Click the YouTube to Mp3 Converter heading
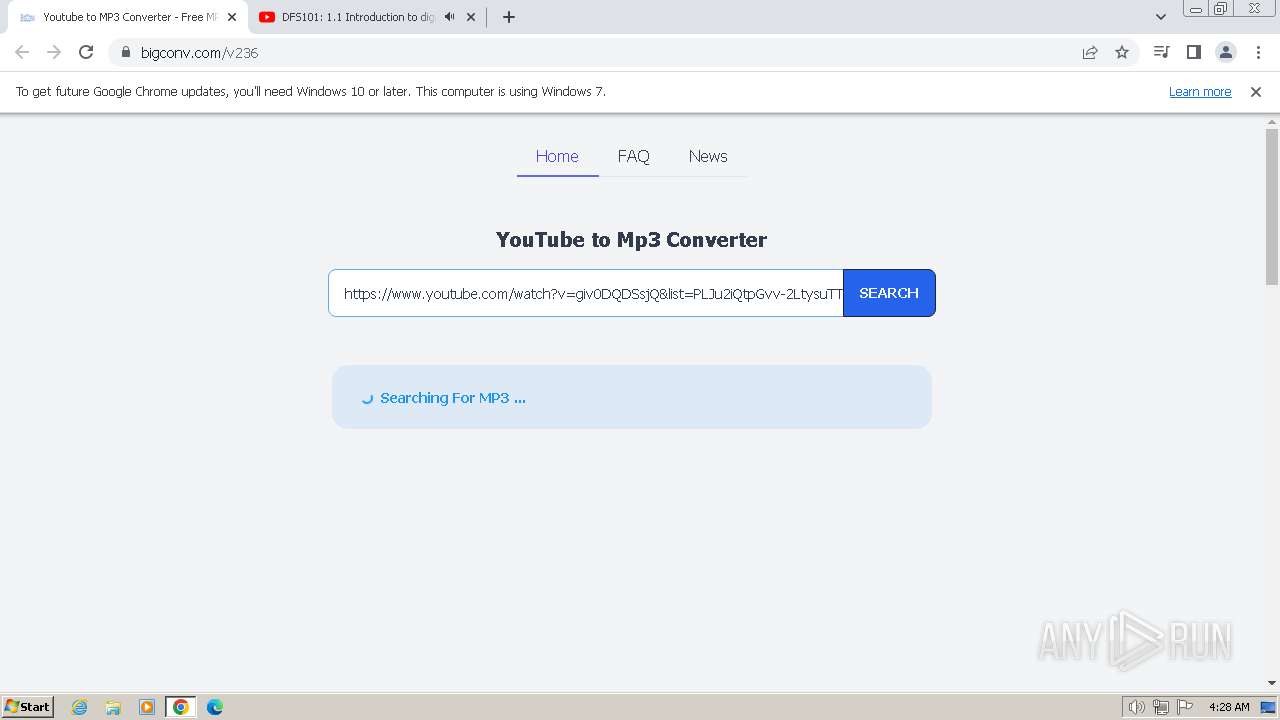Screen dimensions: 1280x720 631,240
